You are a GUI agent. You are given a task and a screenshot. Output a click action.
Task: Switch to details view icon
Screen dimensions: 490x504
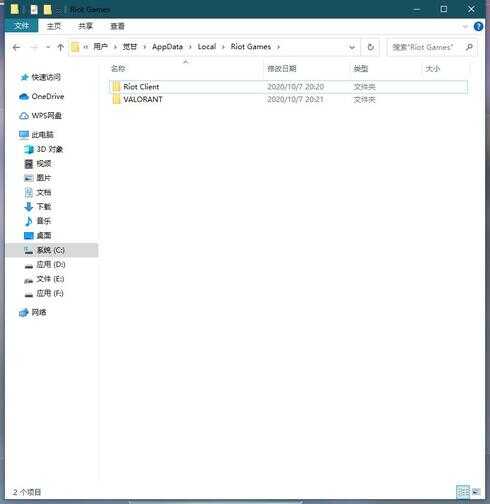point(463,492)
